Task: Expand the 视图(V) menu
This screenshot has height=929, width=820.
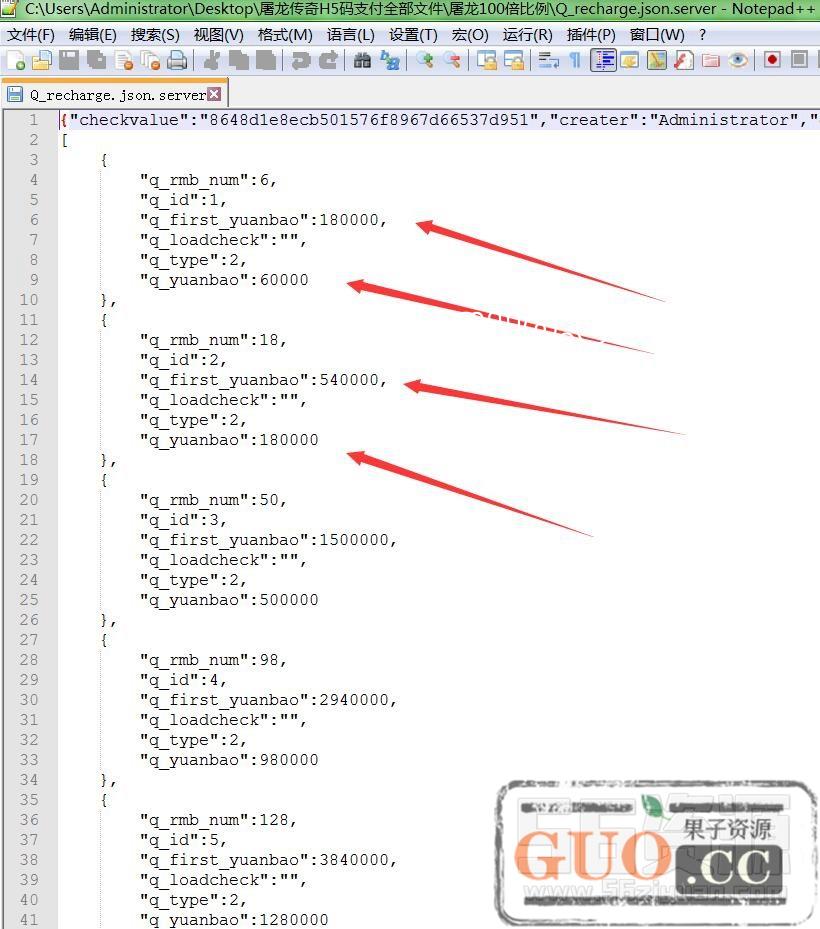Action: (x=218, y=34)
